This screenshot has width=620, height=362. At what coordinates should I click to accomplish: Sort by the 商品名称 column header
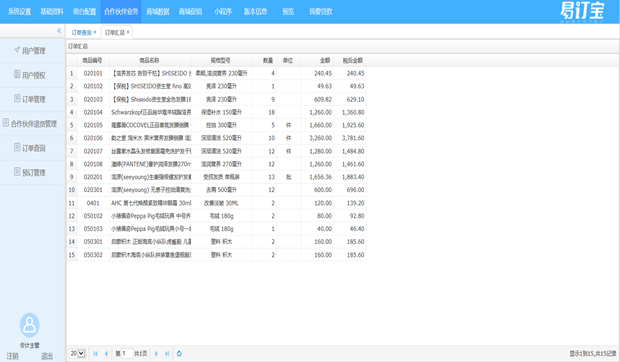149,60
